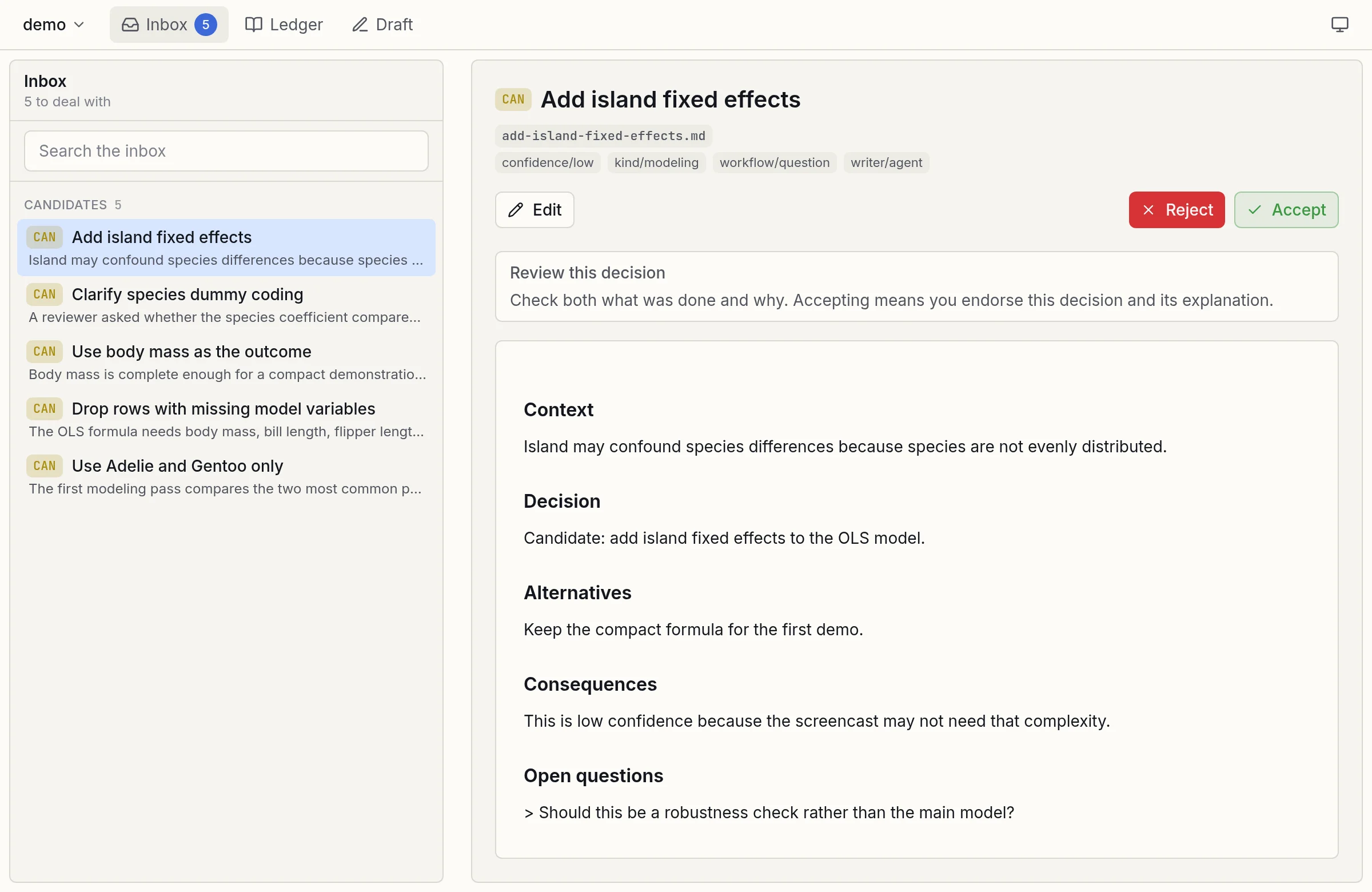Viewport: 1372px width, 892px height.
Task: Open the Ledger tab
Action: point(284,24)
